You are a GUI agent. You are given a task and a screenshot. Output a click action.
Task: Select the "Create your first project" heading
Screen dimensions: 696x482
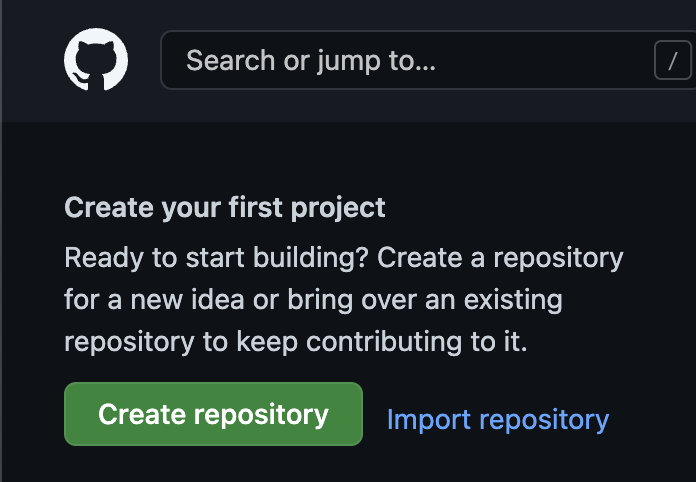coord(225,208)
